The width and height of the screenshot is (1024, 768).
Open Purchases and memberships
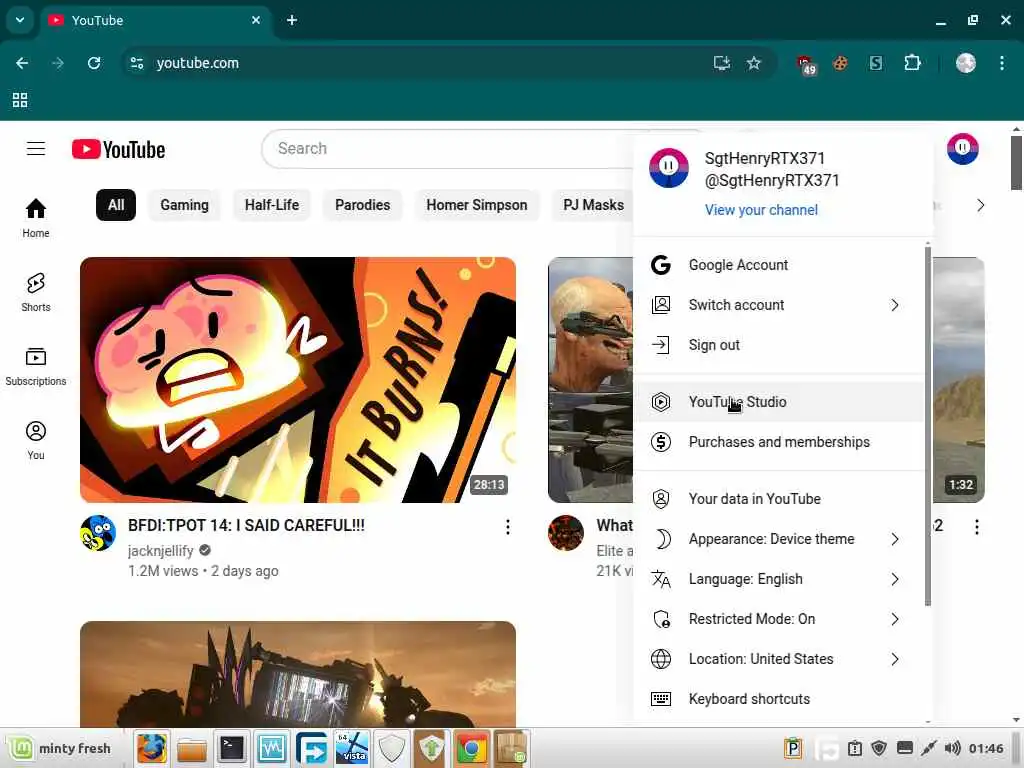point(778,442)
